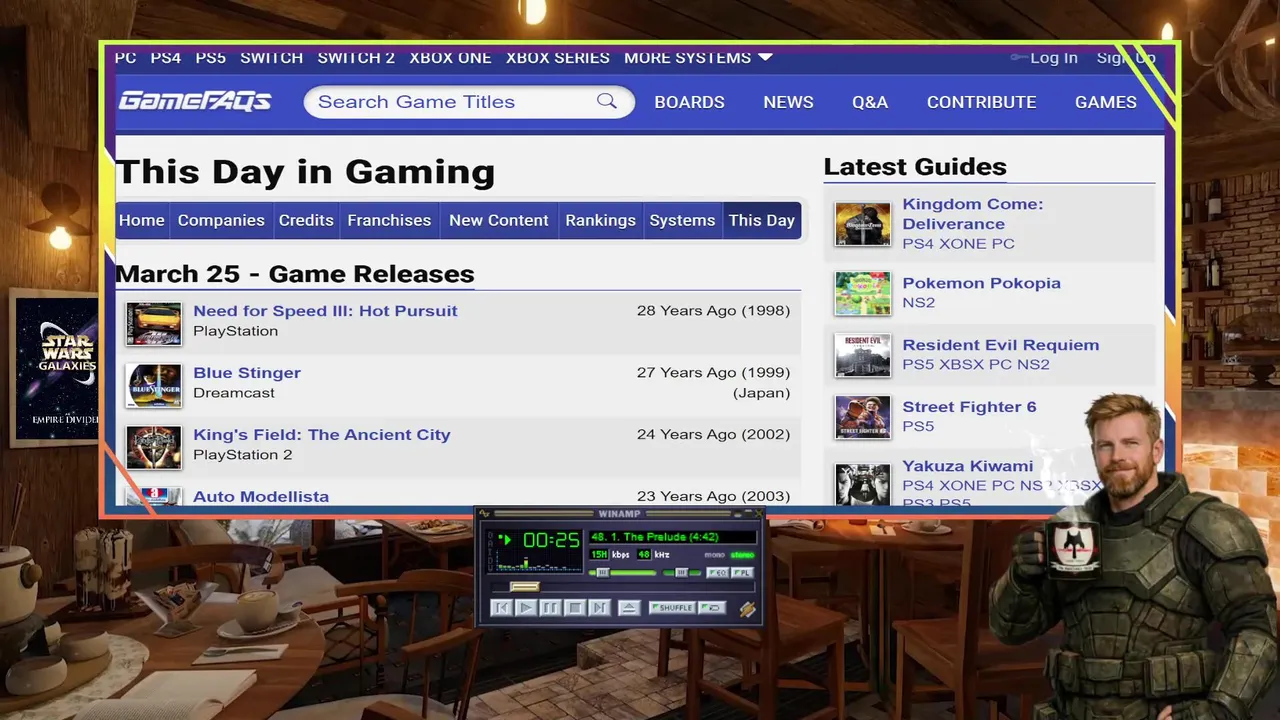The width and height of the screenshot is (1280, 720).
Task: Open the Q&A menu
Action: 870,102
